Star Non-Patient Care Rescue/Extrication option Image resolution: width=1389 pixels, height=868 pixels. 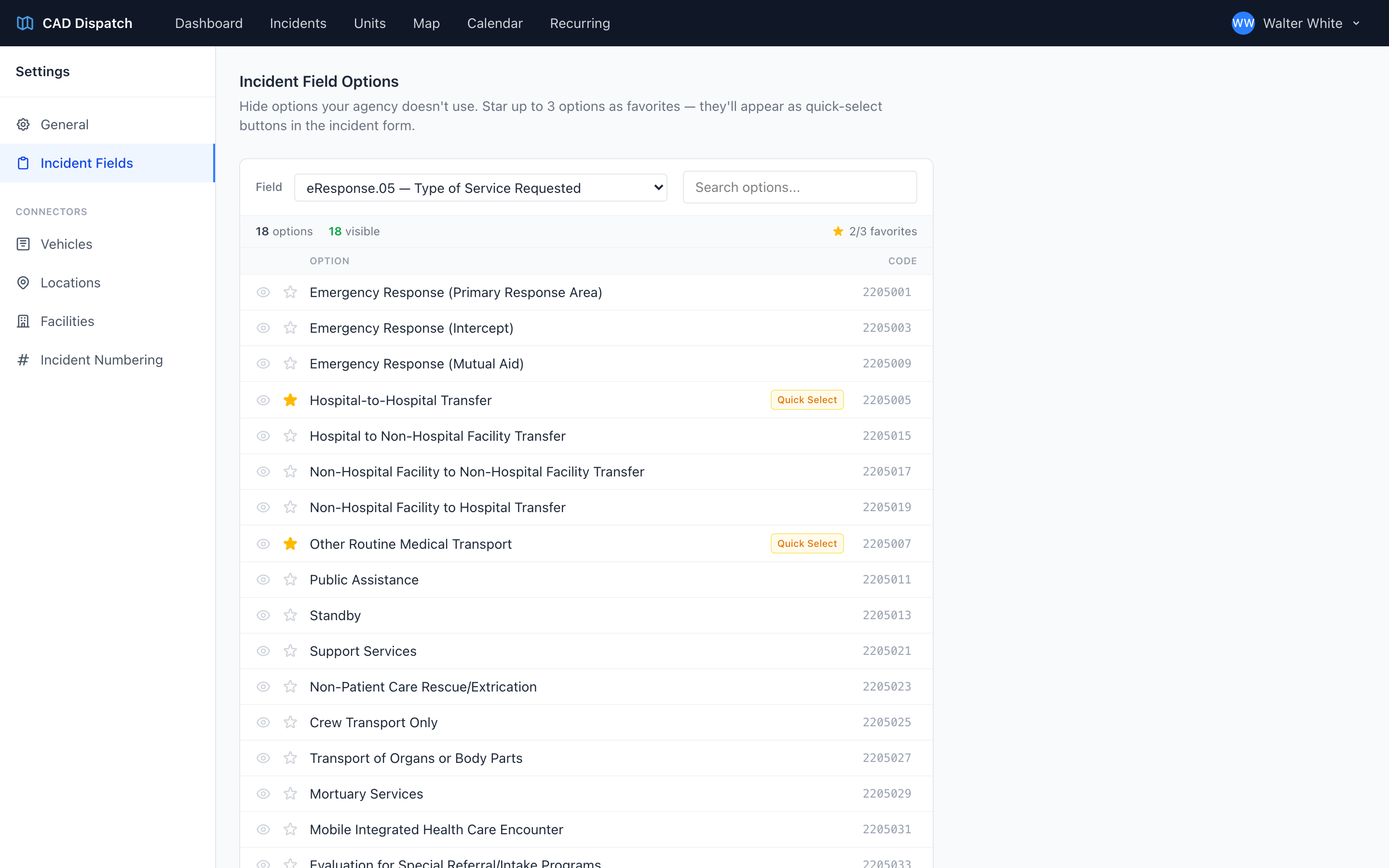click(290, 687)
